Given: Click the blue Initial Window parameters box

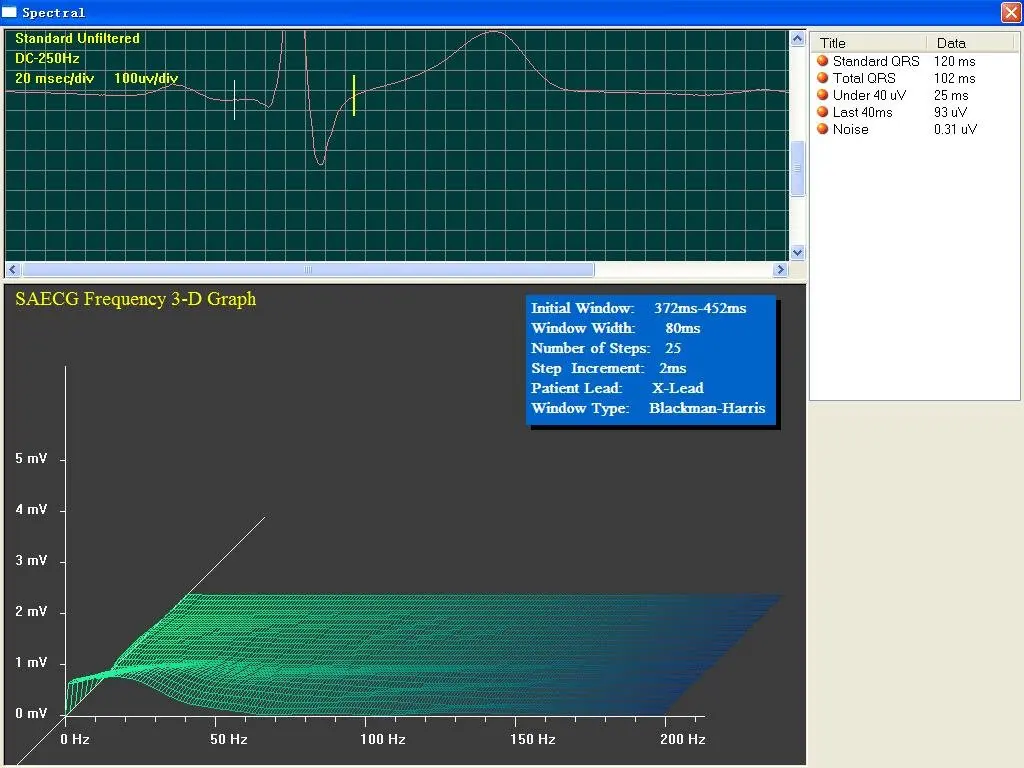Looking at the screenshot, I should pyautogui.click(x=650, y=360).
